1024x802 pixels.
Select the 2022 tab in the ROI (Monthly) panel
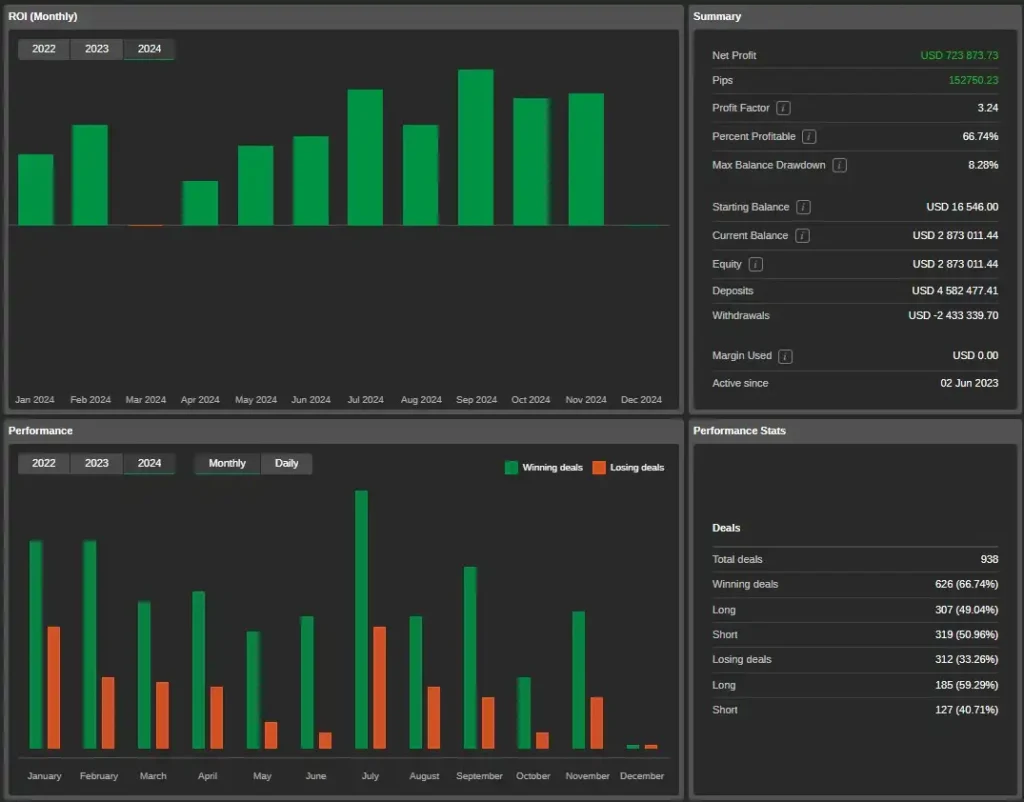[x=44, y=49]
